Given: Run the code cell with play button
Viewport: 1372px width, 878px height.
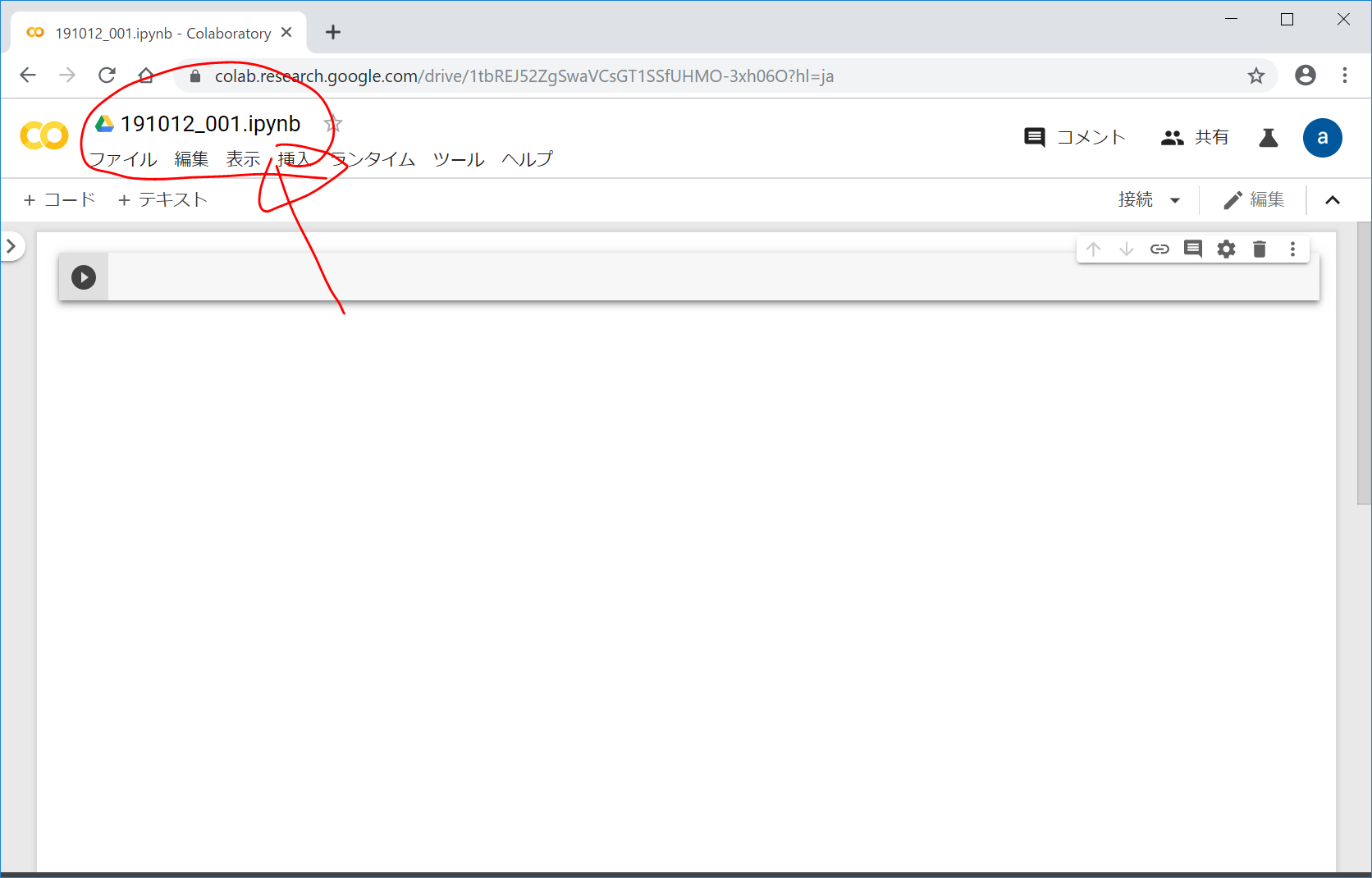Looking at the screenshot, I should coord(84,277).
